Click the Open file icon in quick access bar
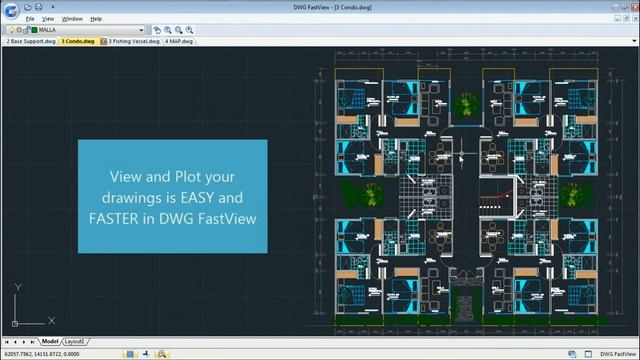Screen dimensions: 640x360 click(28, 7)
